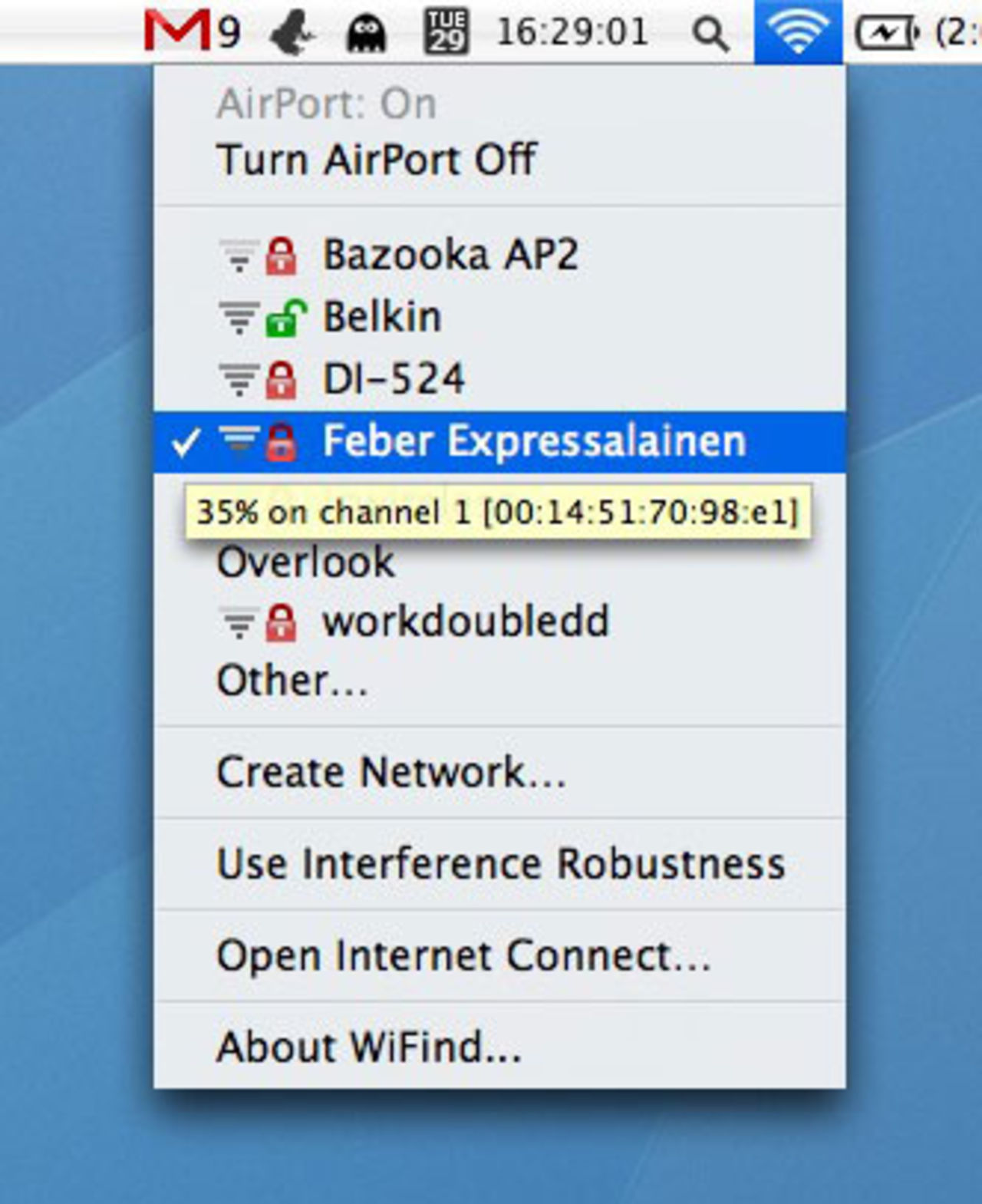Join the workdoubledd network
Screen dimensions: 982x1204
click(x=465, y=622)
